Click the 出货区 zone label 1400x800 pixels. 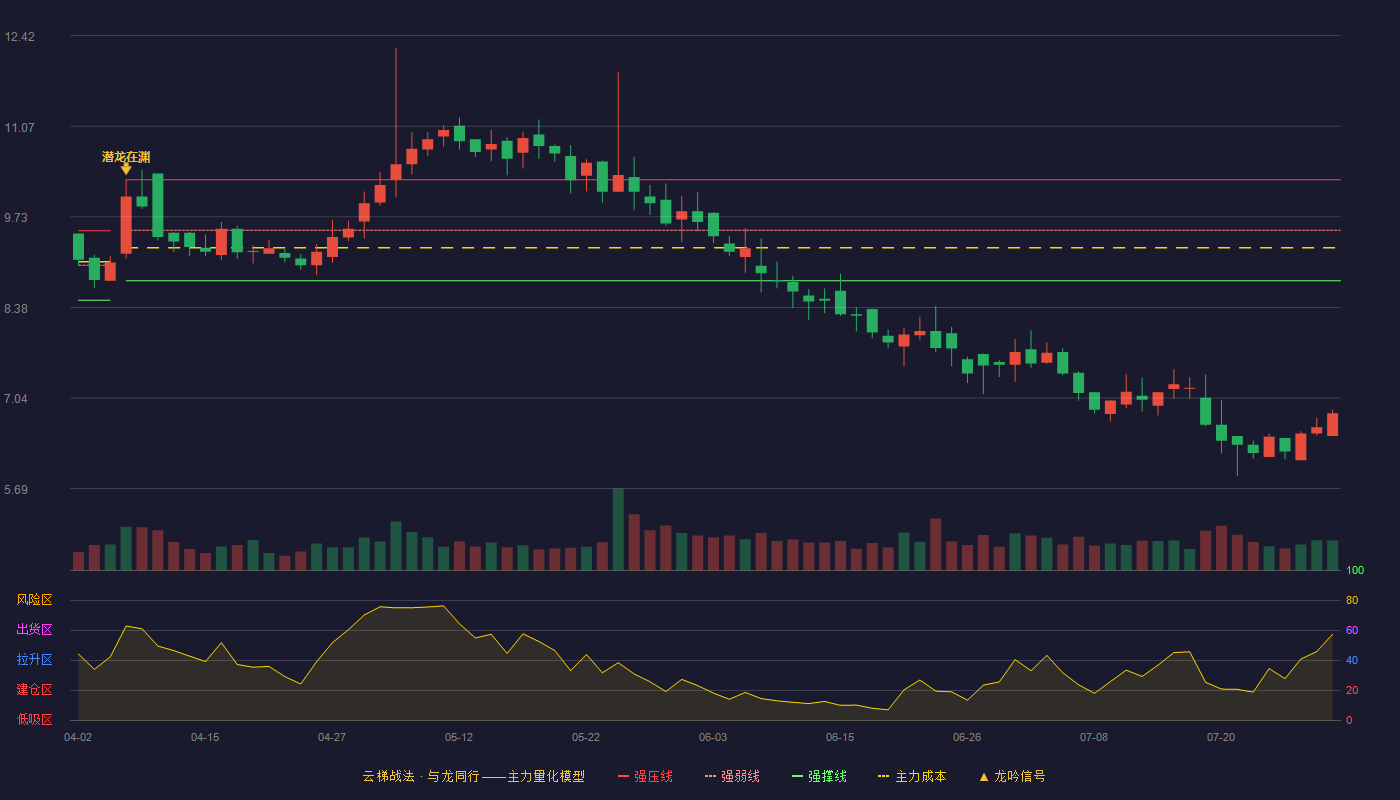[34, 630]
